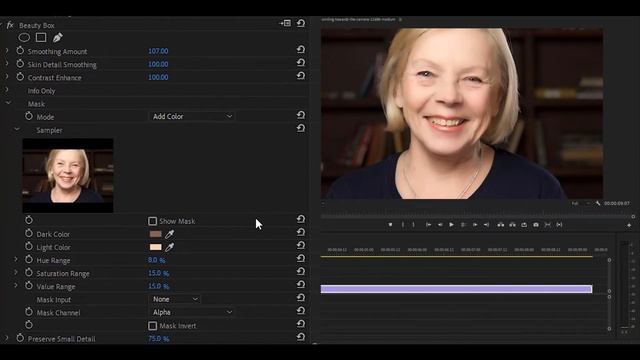Screen dimensions: 640x360
Task: Open Beauty Box setup icon beside reset
Action: [285, 23]
